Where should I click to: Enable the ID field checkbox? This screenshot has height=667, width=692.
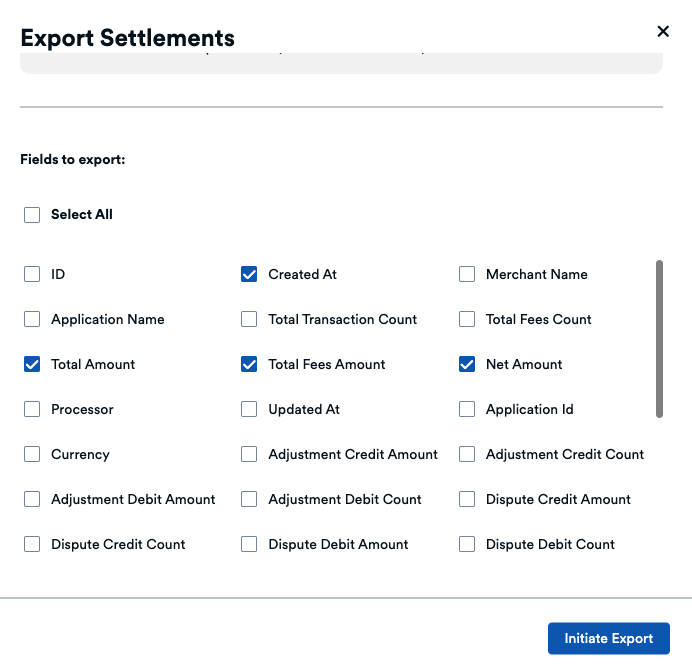click(32, 274)
